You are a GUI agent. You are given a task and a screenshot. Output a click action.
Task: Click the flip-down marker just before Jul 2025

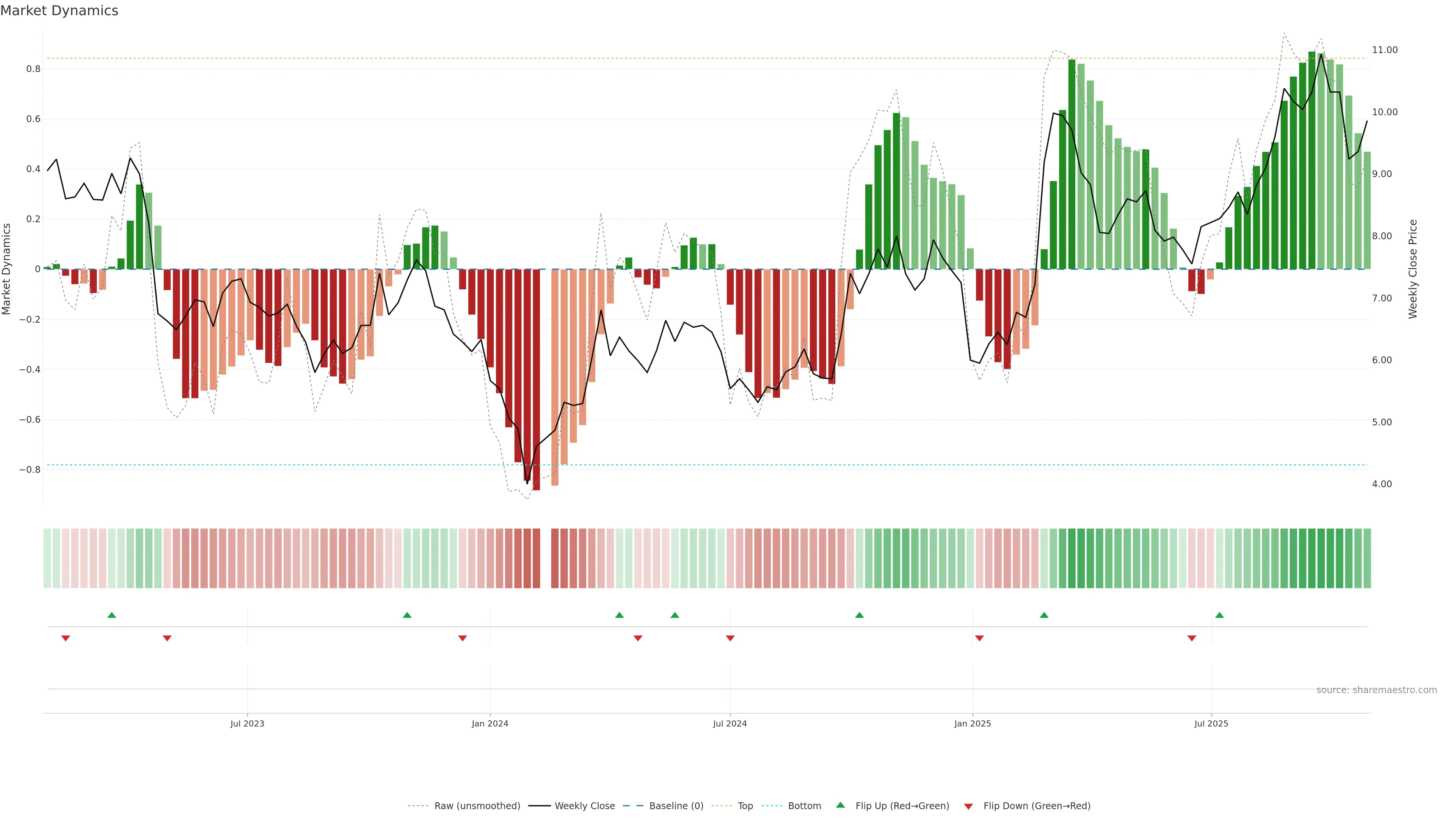click(x=1192, y=638)
